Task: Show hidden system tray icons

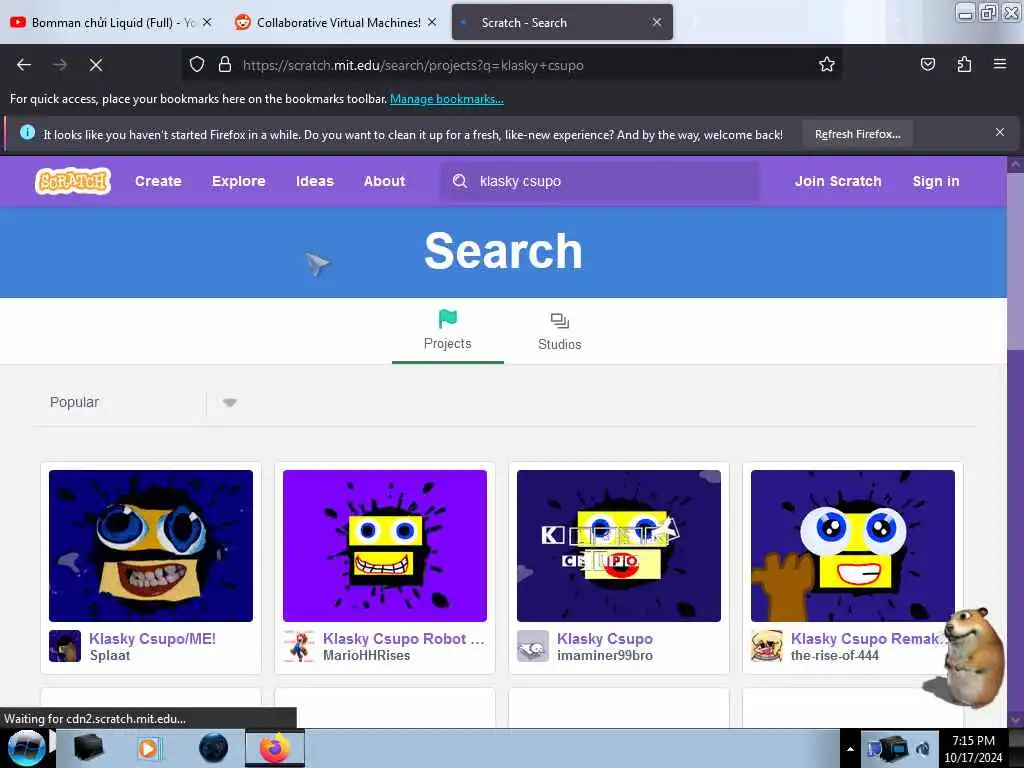Action: tap(850, 749)
